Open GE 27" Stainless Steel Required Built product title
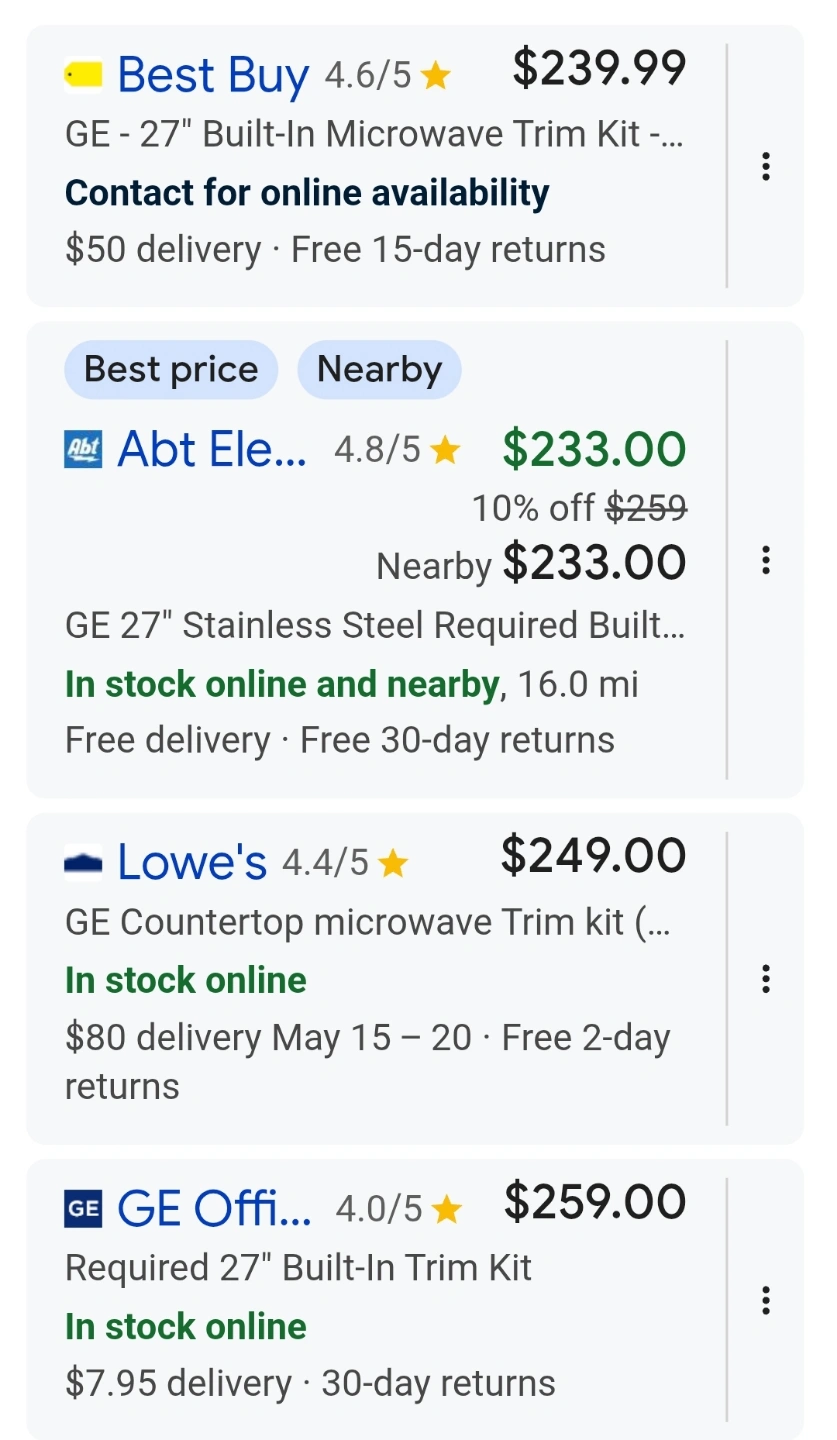The height and width of the screenshot is (1440, 837). coord(375,626)
